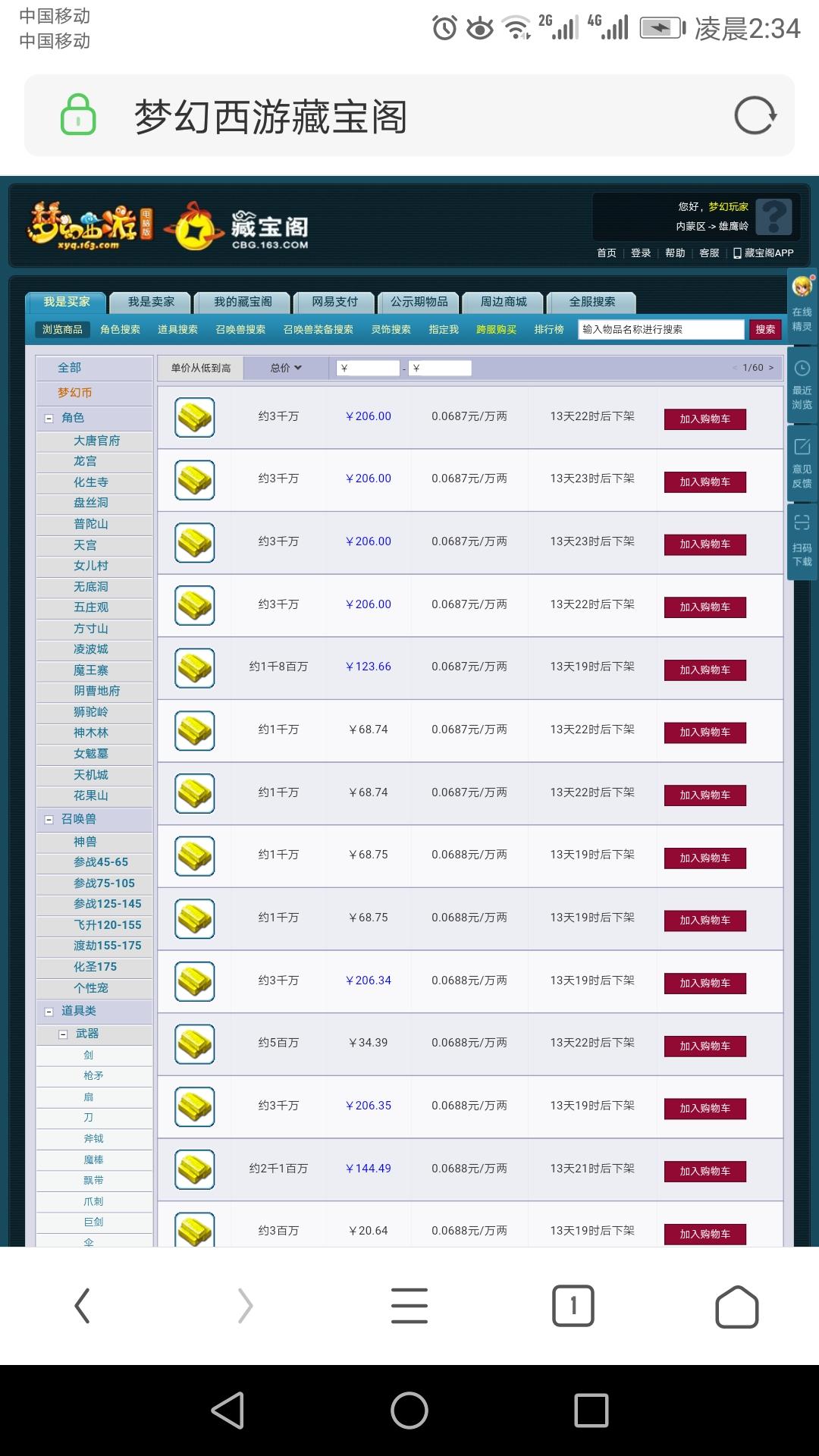Tap the browser back arrow
Screen dimensions: 819x1456
tap(82, 1306)
